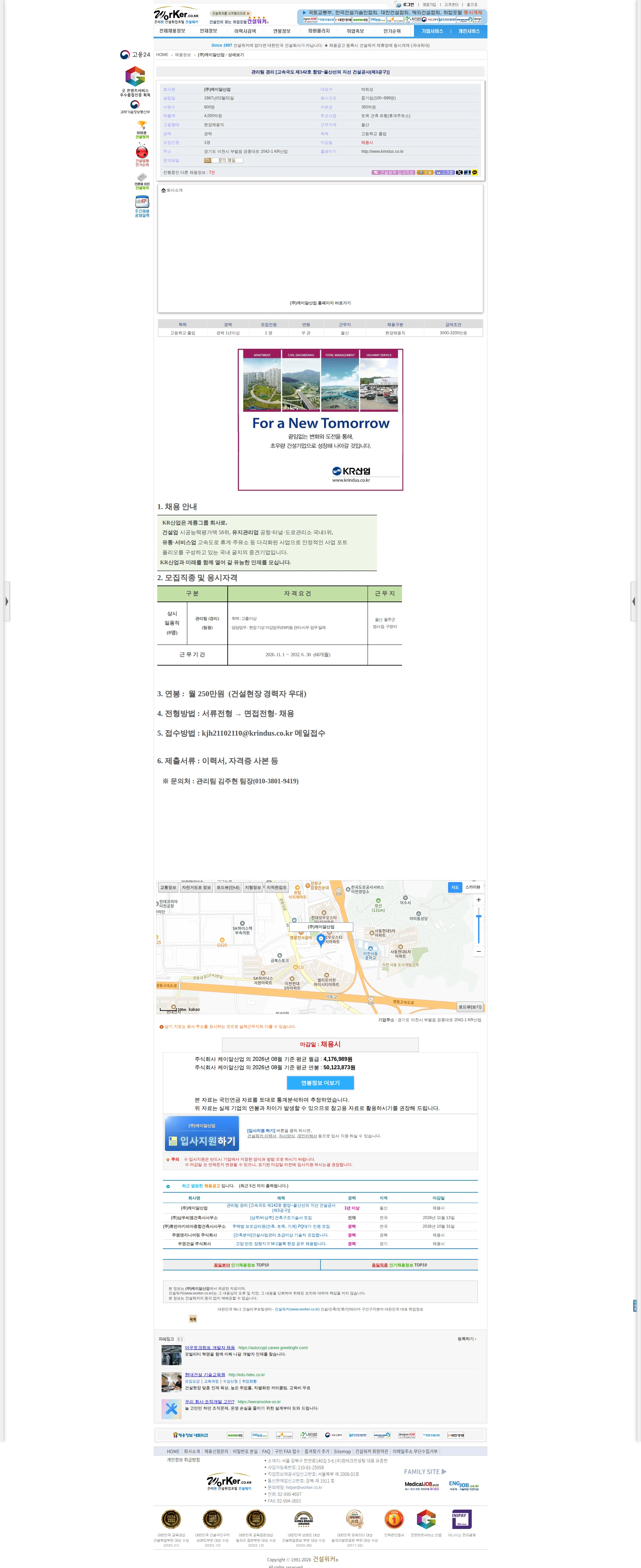
Task: Open the 어바웃 건설워커 trophy icon
Action: coord(142,130)
